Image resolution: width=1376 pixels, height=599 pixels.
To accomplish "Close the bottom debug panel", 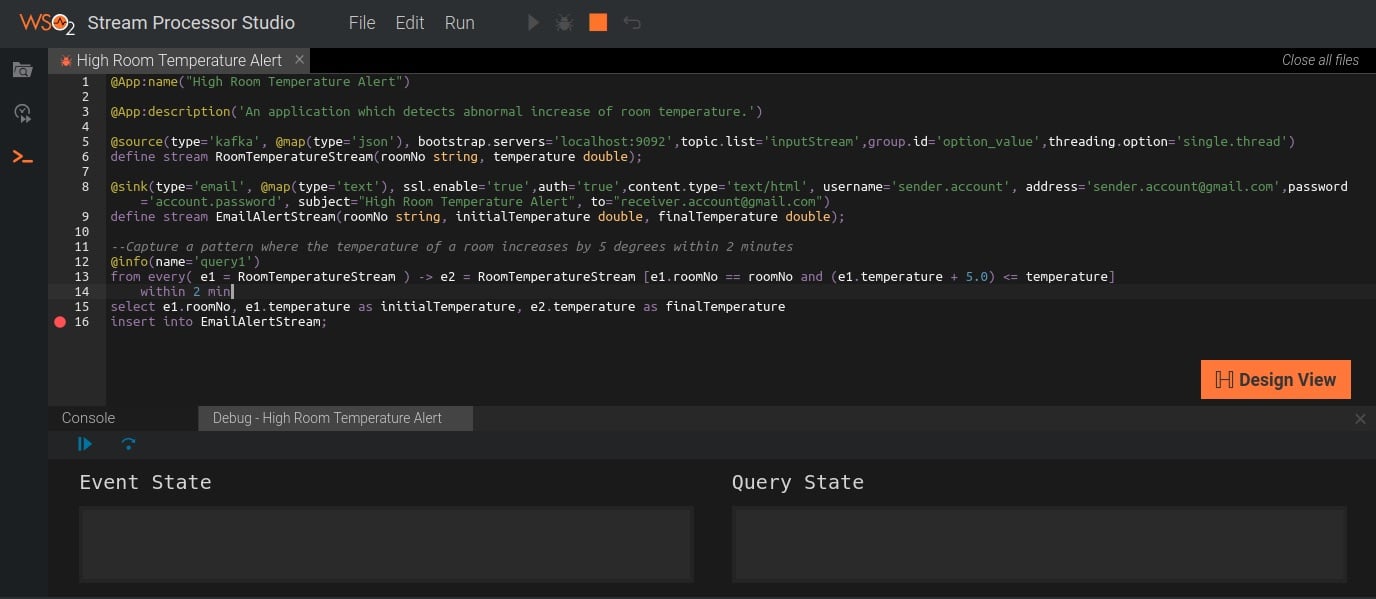I will [1360, 419].
